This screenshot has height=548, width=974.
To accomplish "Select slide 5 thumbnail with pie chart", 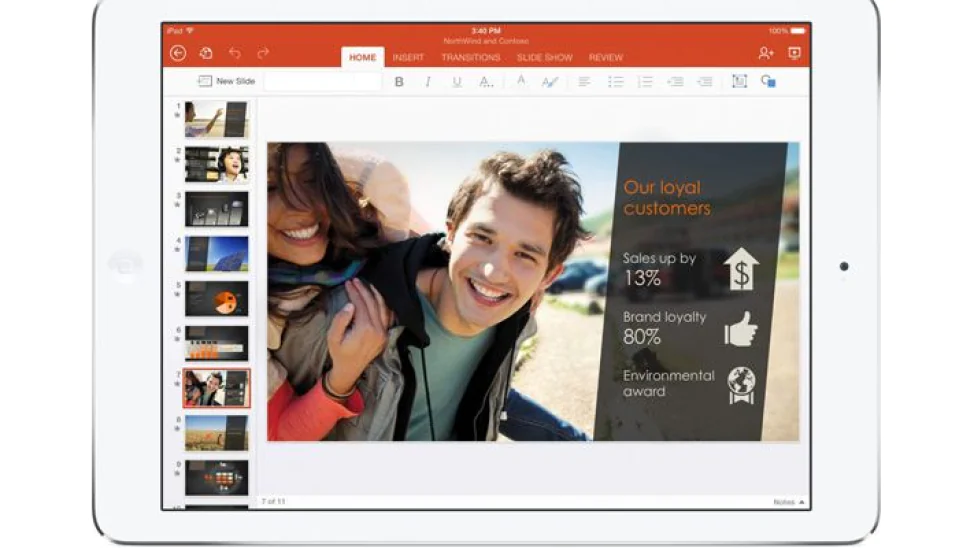I will pyautogui.click(x=216, y=298).
